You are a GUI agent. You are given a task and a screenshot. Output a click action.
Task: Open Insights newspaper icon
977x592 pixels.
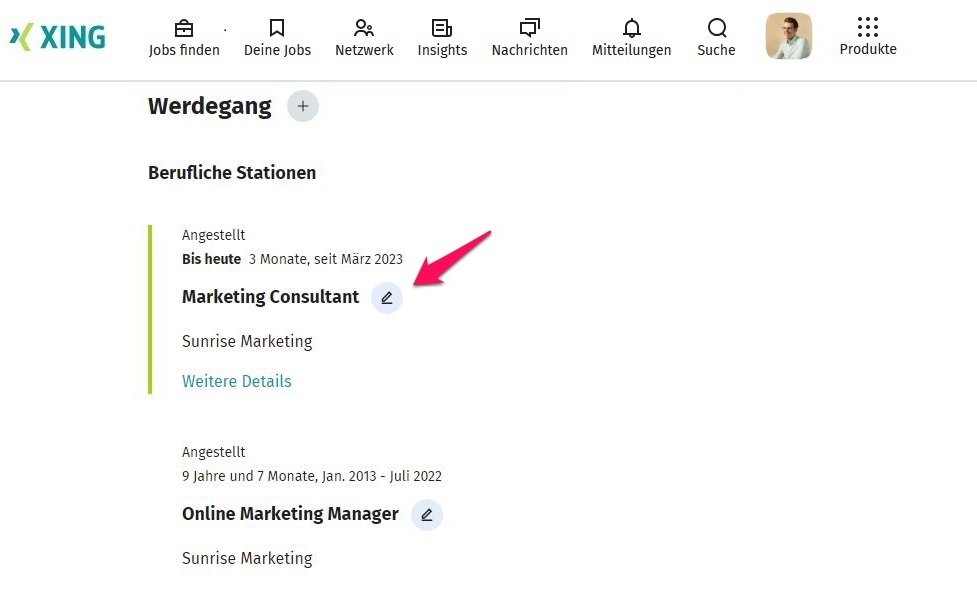442,28
